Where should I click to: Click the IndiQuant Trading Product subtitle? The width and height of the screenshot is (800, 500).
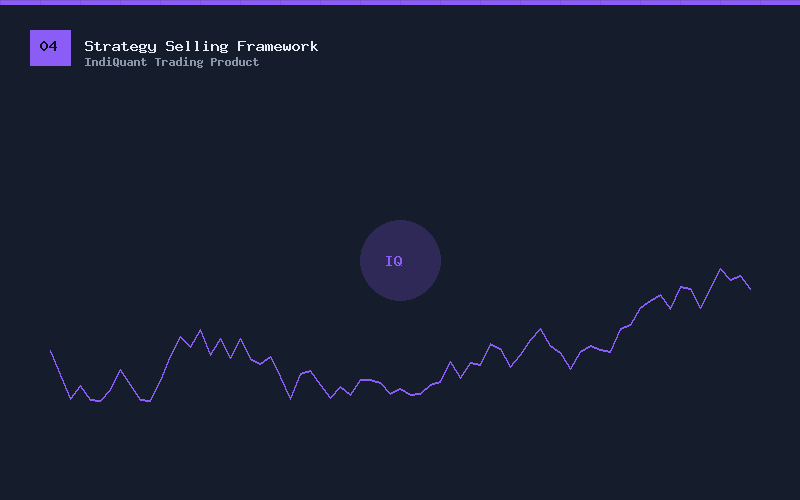pyautogui.click(x=171, y=62)
